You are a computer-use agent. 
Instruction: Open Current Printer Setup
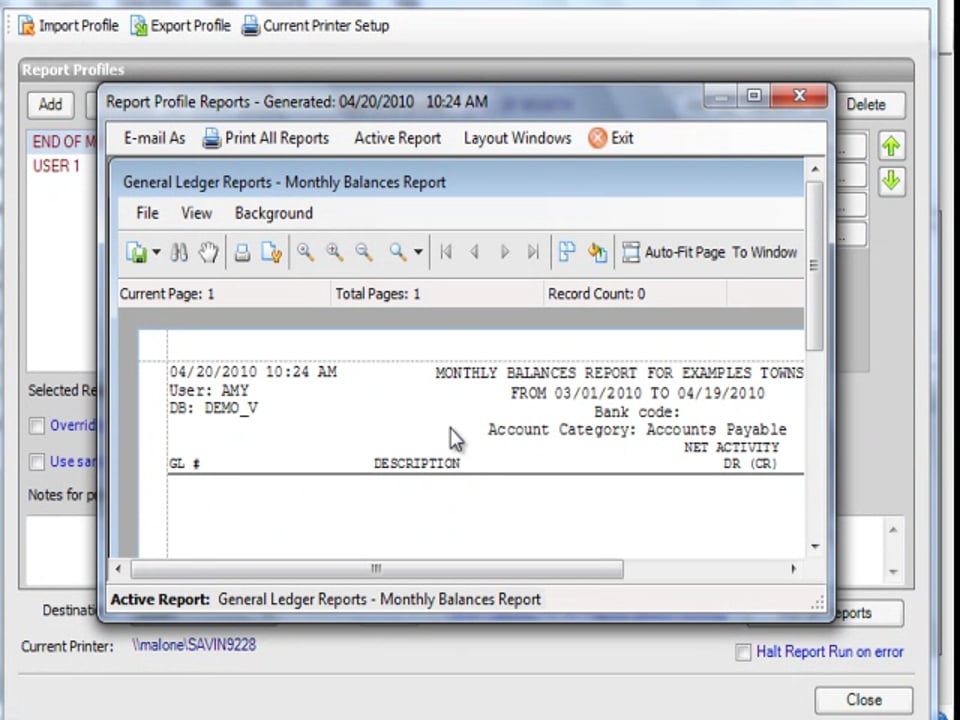coord(315,26)
